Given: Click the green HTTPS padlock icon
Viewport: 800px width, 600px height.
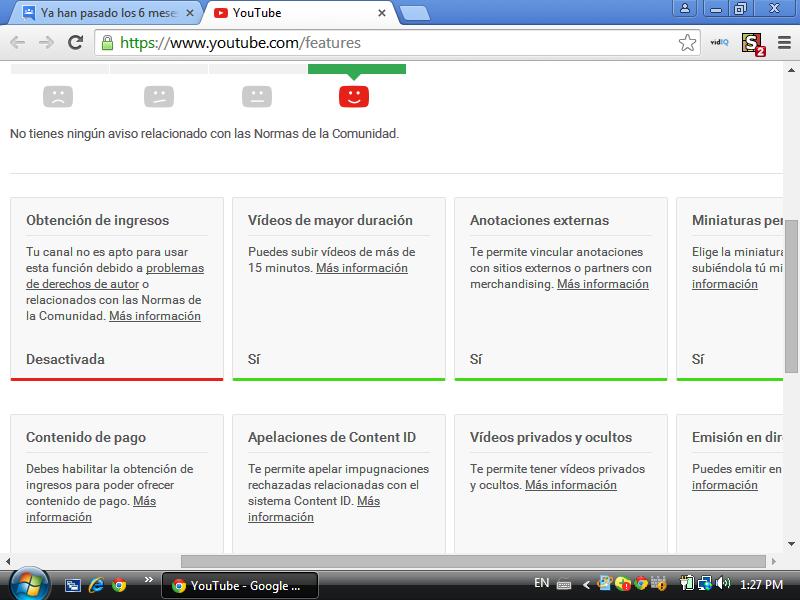Looking at the screenshot, I should coord(107,42).
